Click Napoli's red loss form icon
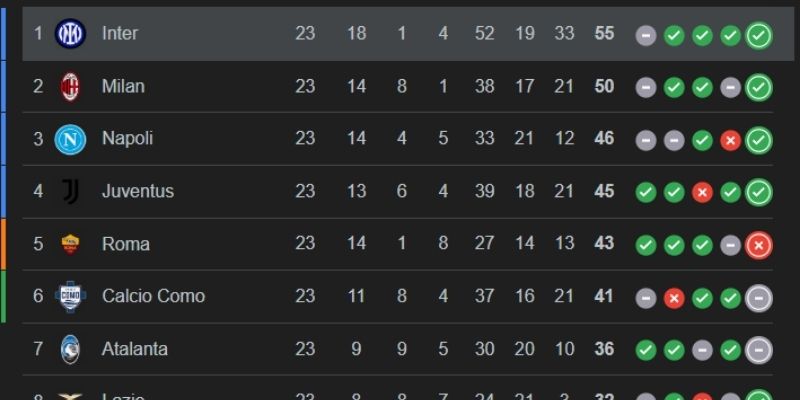Viewport: 800px width, 400px height. coord(731,140)
